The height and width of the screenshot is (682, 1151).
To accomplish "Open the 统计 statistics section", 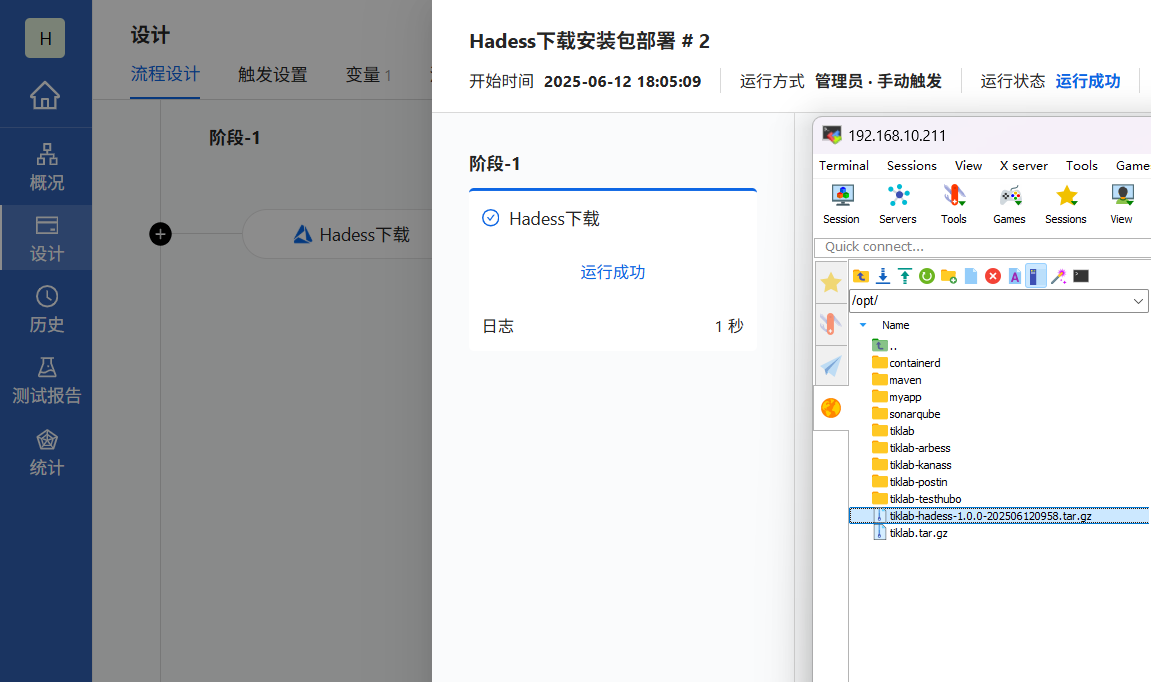I will [x=46, y=452].
